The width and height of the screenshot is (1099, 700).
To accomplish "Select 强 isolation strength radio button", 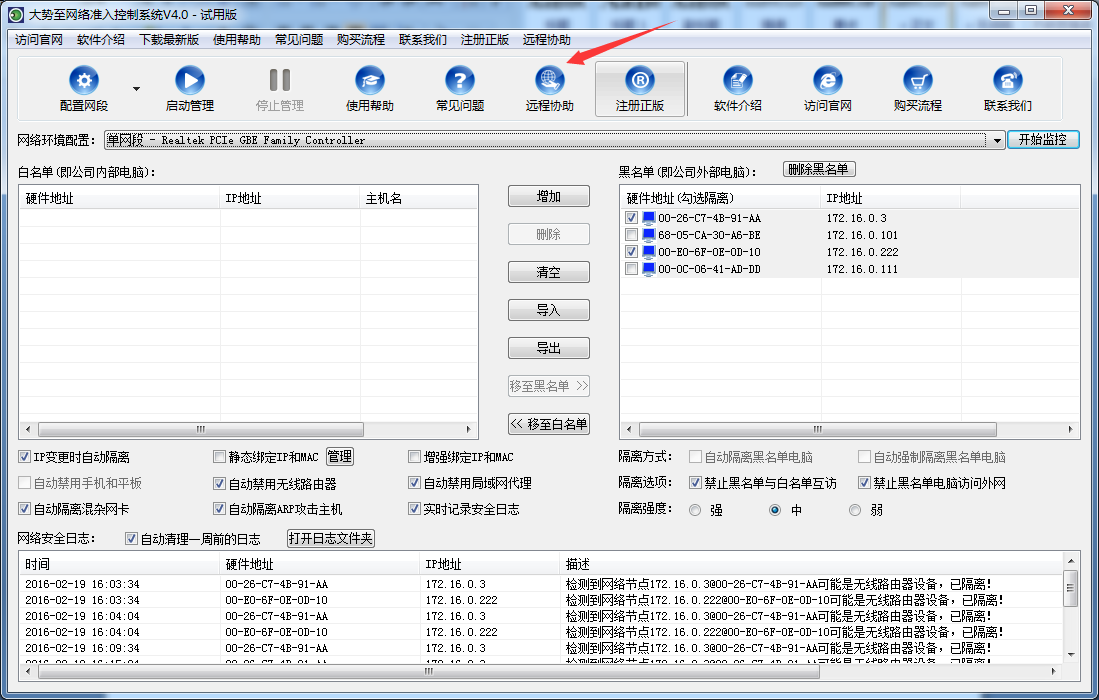I will [x=695, y=510].
